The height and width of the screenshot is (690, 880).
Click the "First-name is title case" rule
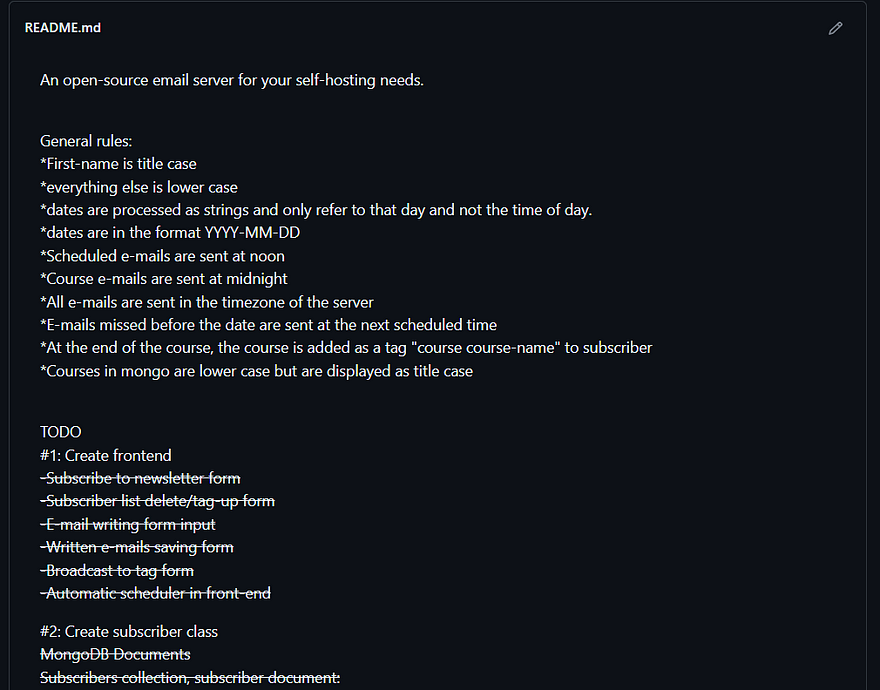coord(118,164)
